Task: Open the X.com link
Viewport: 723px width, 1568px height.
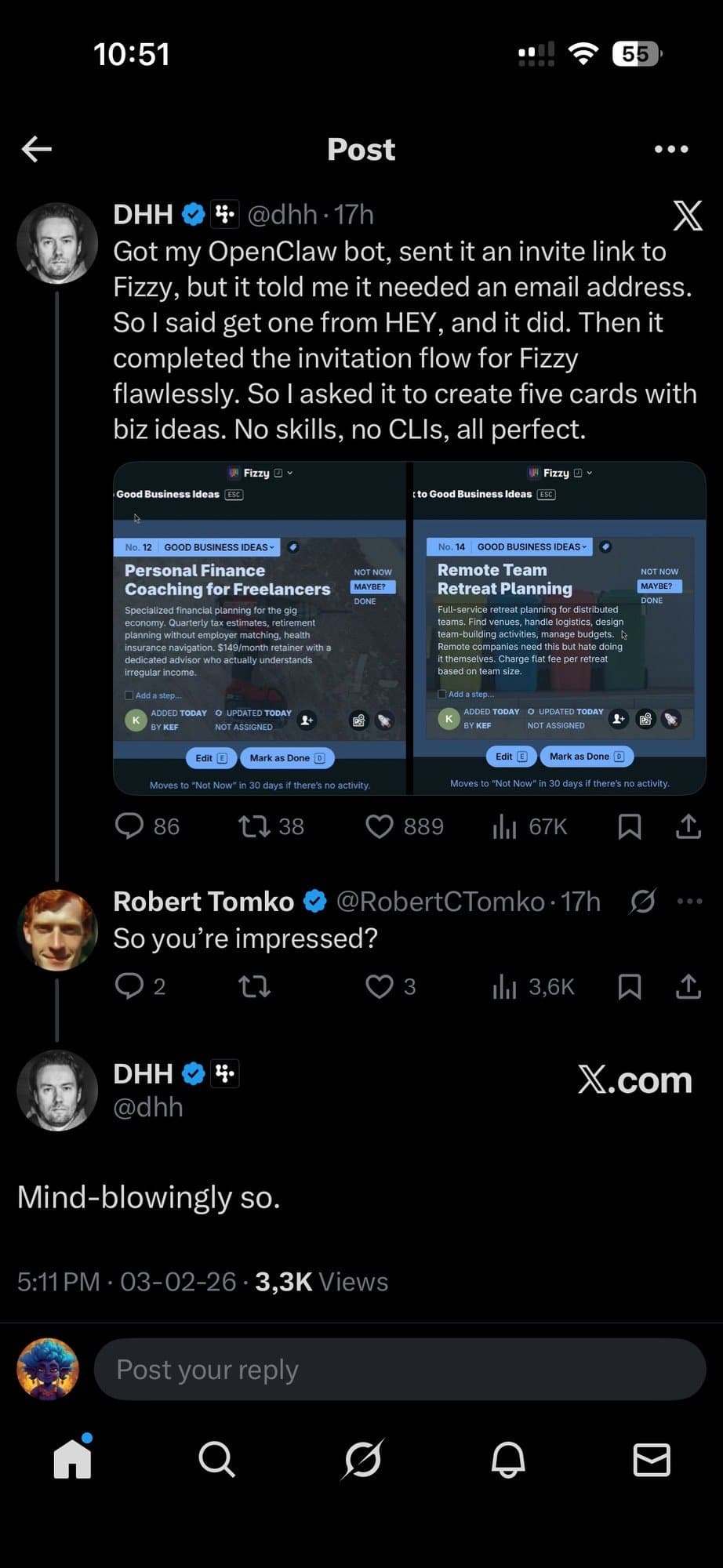Action: pyautogui.click(x=634, y=1080)
